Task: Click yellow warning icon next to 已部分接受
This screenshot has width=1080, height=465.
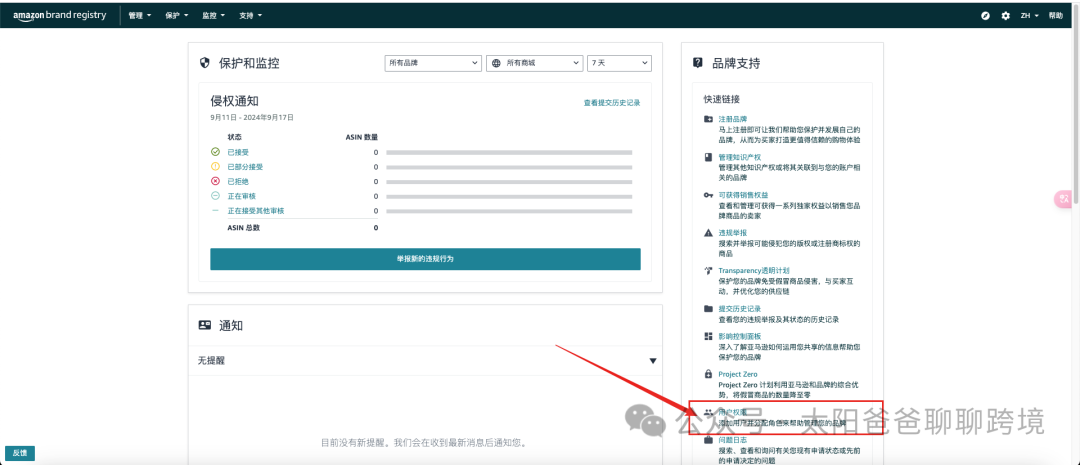Action: pyautogui.click(x=215, y=167)
